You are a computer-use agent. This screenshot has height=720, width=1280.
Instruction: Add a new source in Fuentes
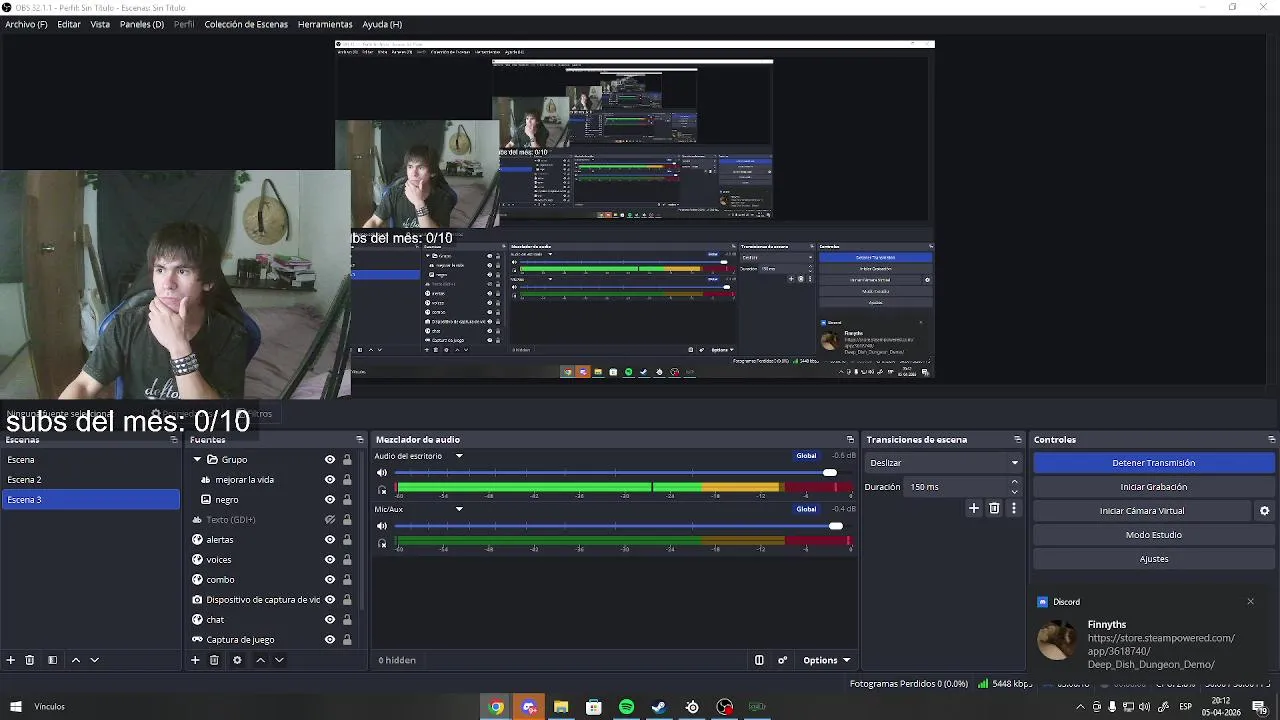click(x=195, y=660)
